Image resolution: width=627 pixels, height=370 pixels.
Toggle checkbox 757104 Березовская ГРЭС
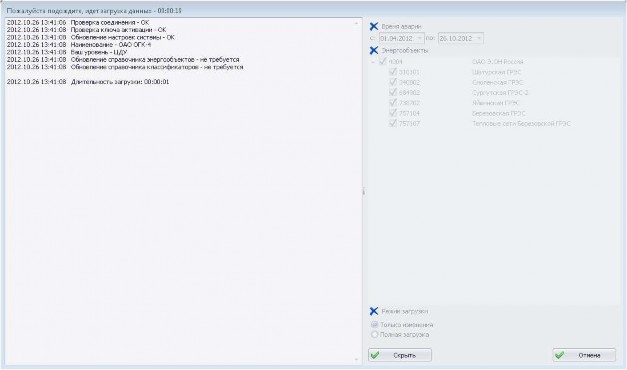393,113
